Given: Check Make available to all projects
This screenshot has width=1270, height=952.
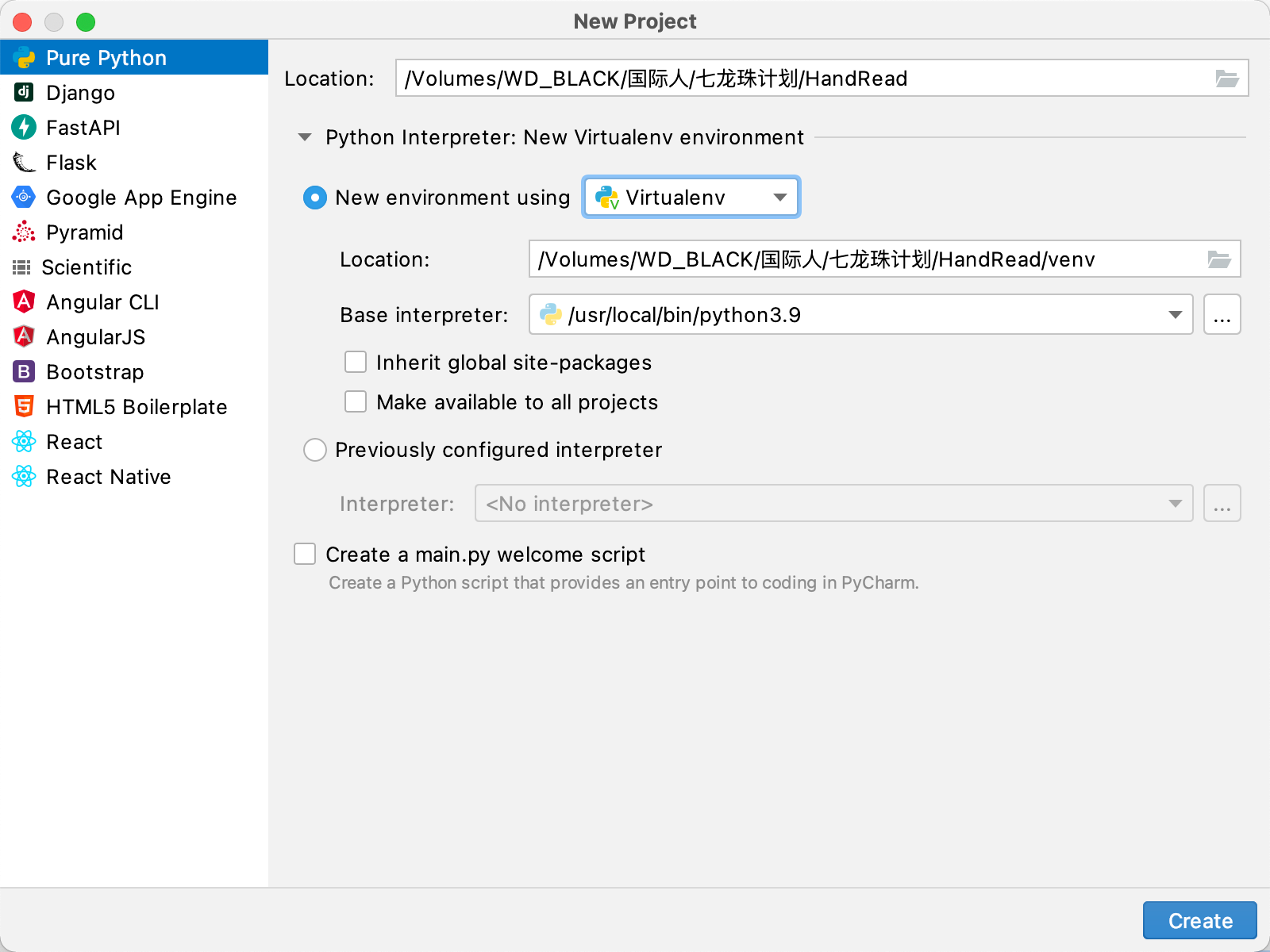Looking at the screenshot, I should [x=356, y=402].
